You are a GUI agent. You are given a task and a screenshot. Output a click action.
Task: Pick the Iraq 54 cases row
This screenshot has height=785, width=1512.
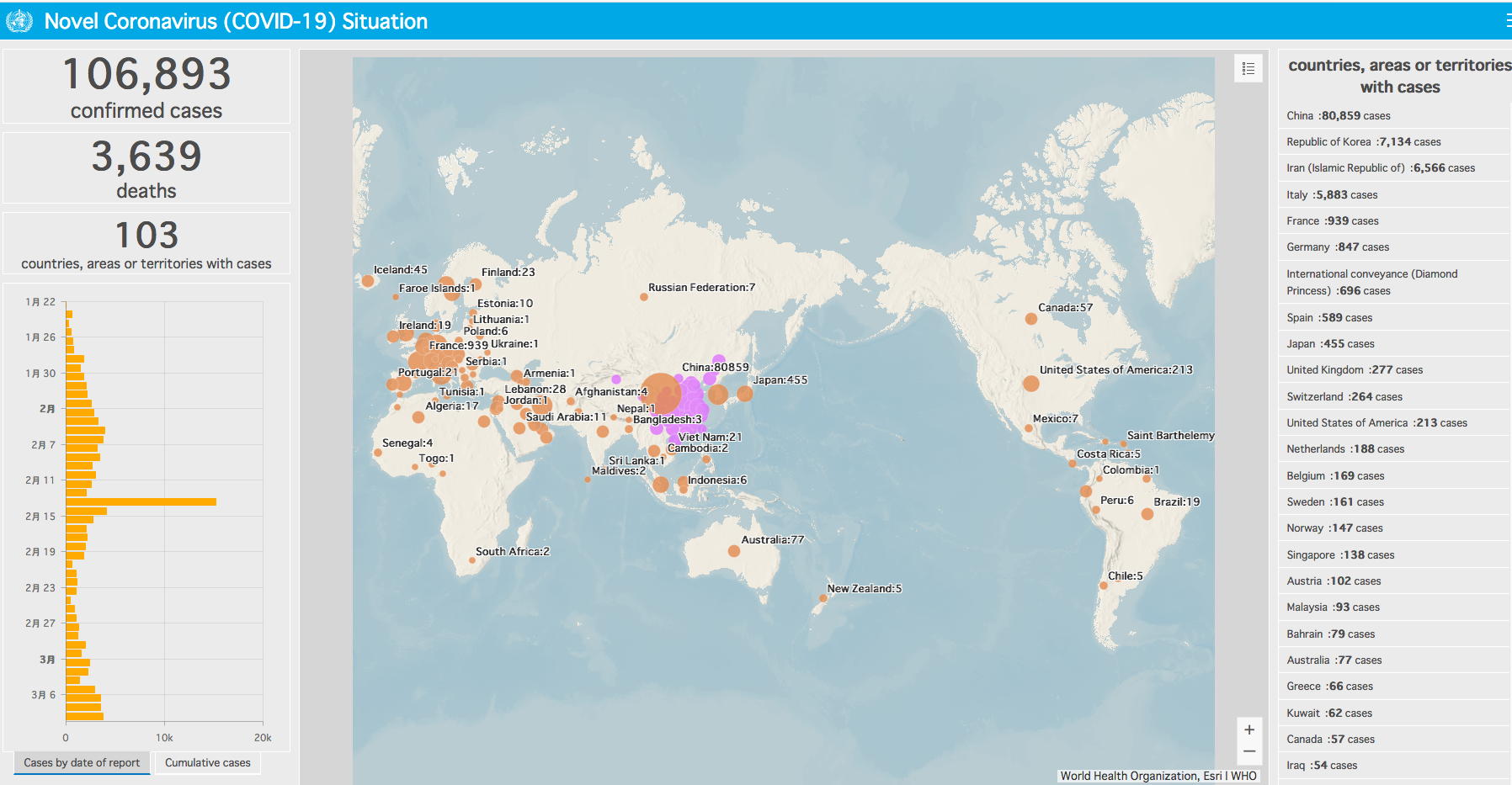click(x=1394, y=766)
